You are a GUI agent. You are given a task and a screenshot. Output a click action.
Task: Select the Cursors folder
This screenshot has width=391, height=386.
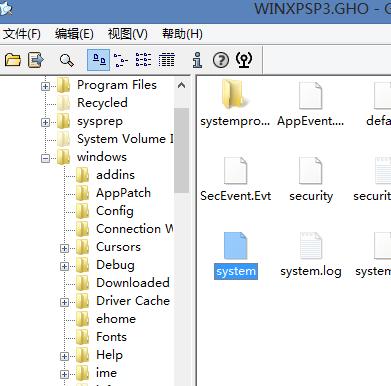point(118,247)
